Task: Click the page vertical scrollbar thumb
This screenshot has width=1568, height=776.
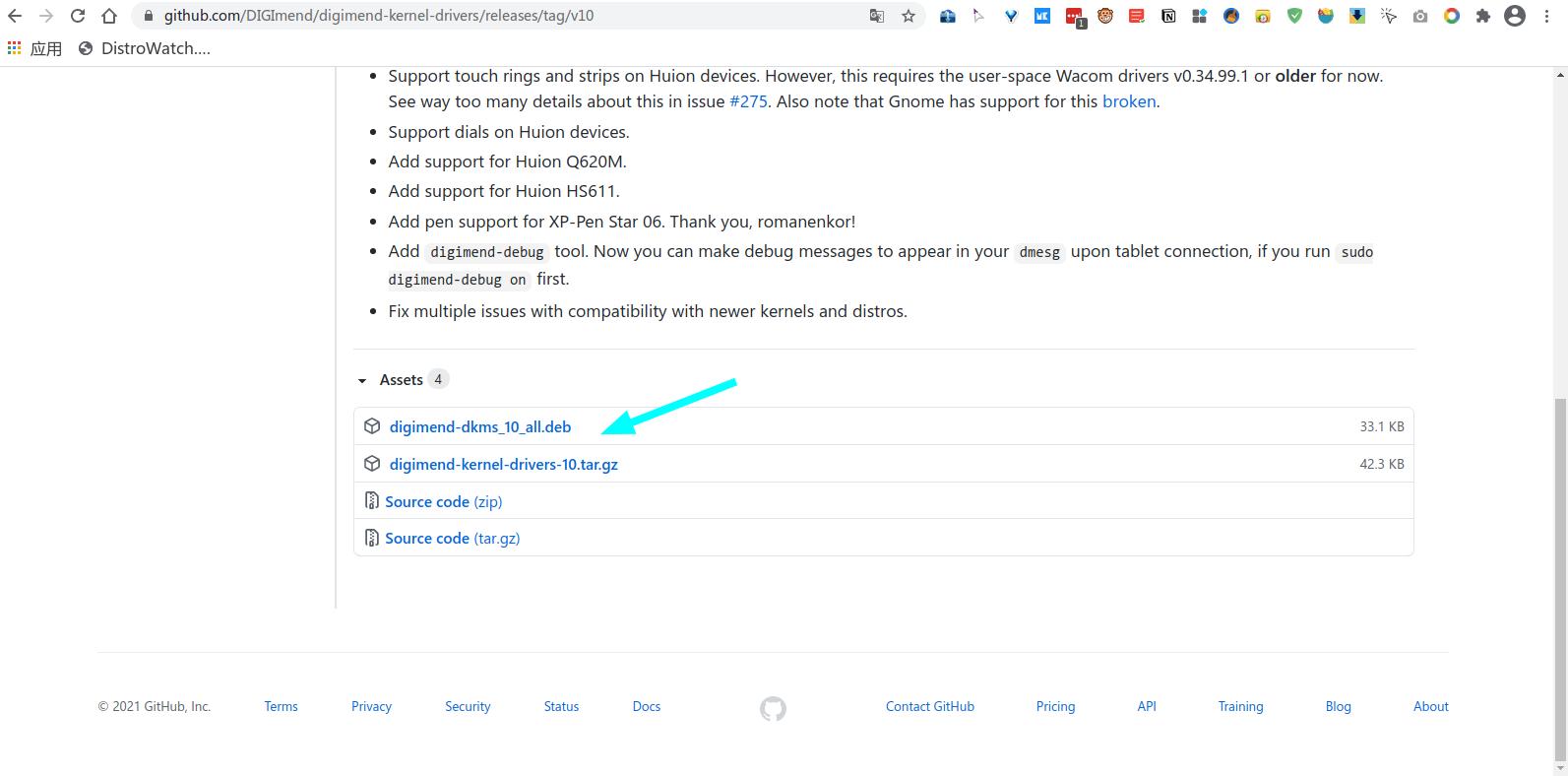Action: [1560, 578]
